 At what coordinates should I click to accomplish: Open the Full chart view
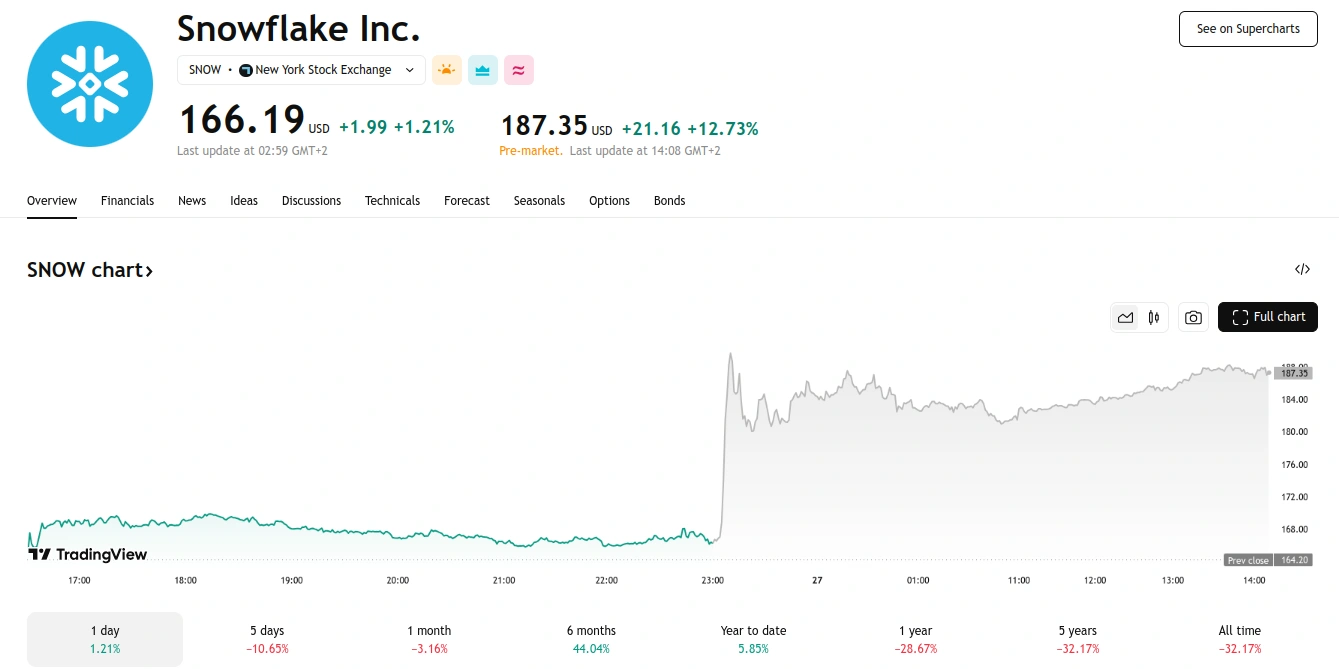point(1268,317)
